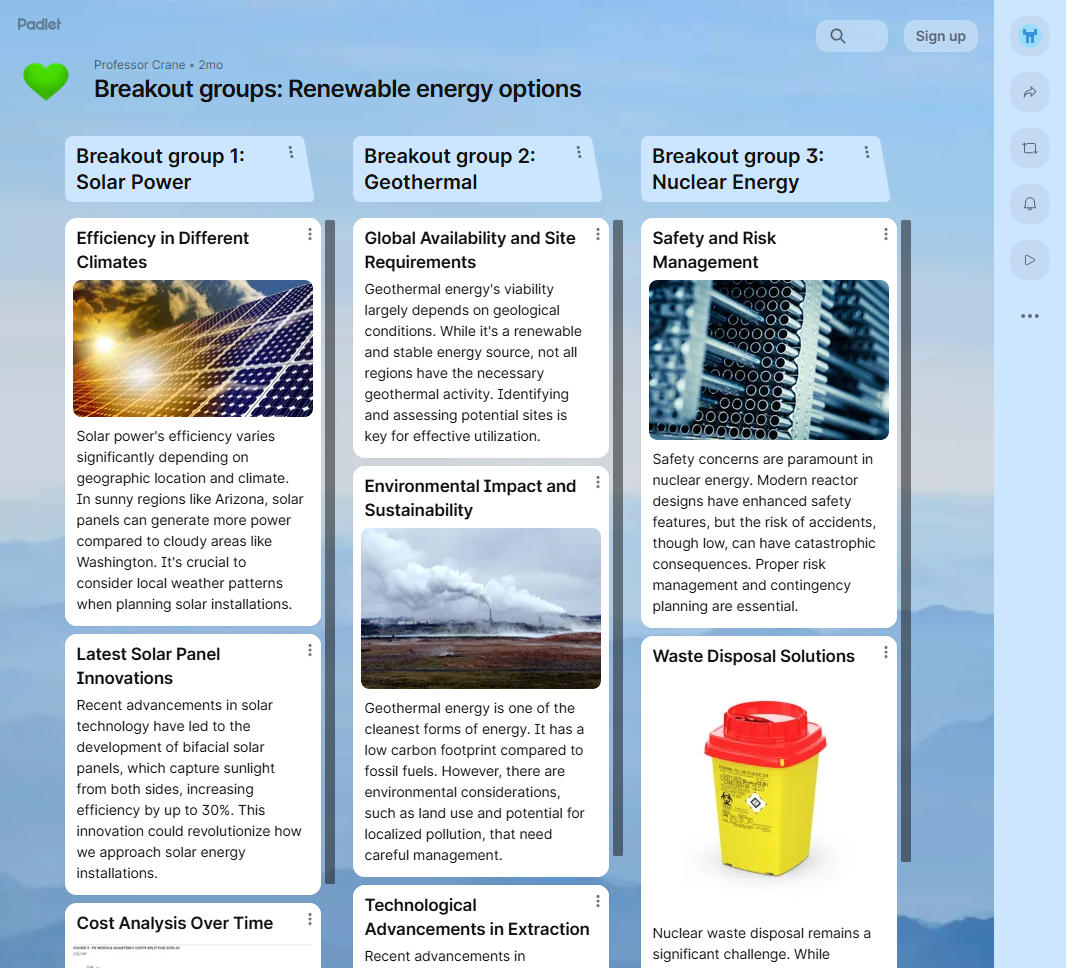The image size is (1066, 968).
Task: Open the blue avatar icon in sidebar
Action: (1029, 36)
